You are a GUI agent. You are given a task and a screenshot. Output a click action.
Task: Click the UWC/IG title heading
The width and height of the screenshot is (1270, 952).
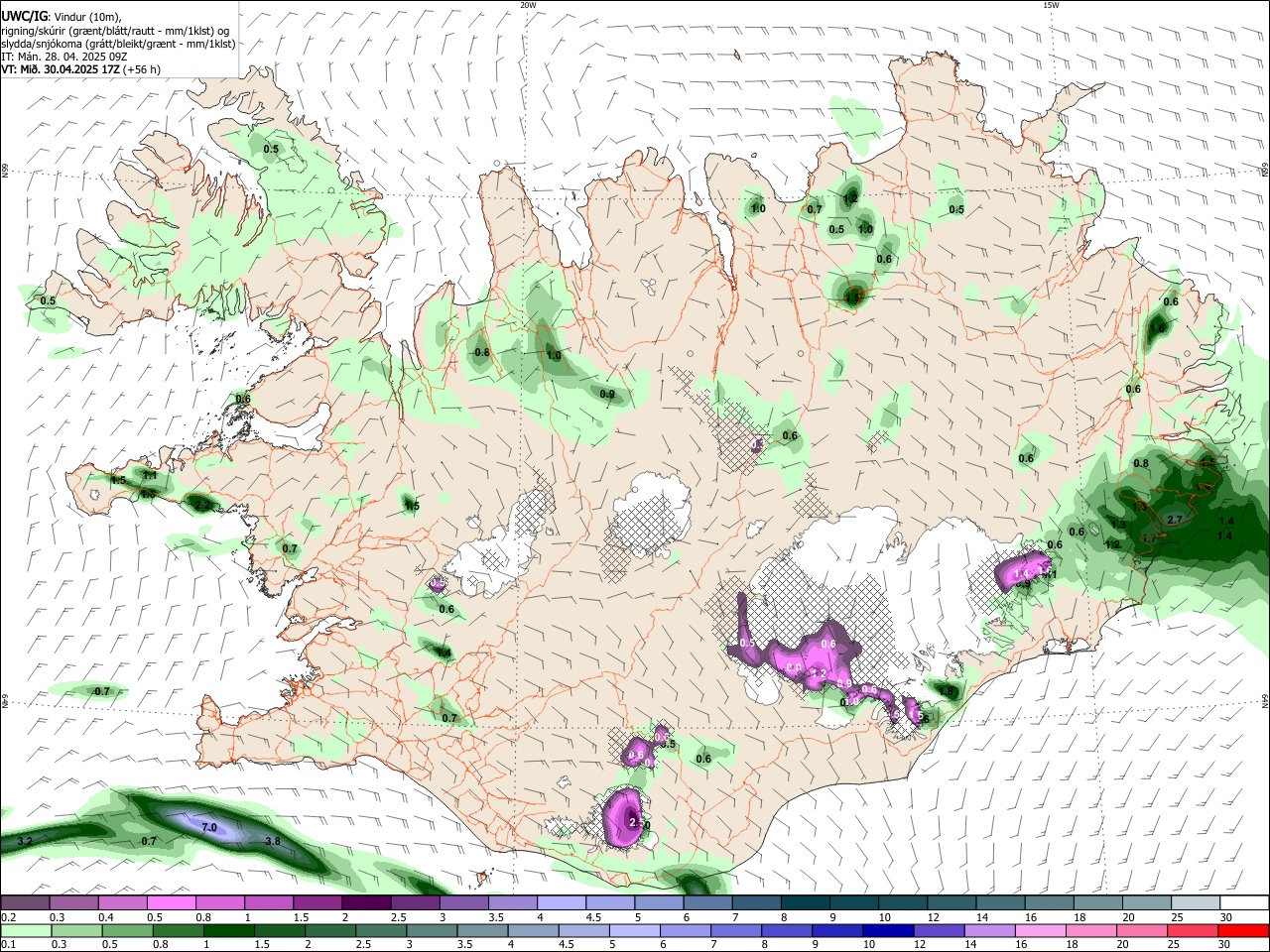point(27,16)
